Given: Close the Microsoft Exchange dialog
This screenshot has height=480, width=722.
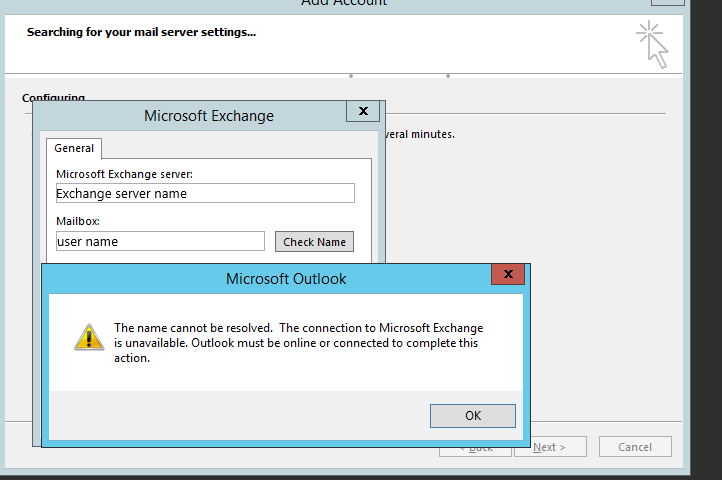Looking at the screenshot, I should (x=363, y=111).
